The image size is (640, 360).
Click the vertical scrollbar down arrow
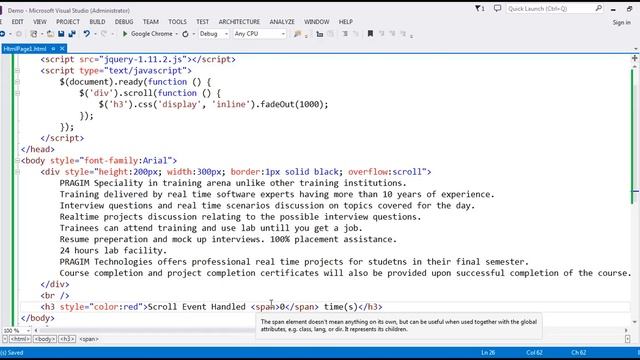635,322
